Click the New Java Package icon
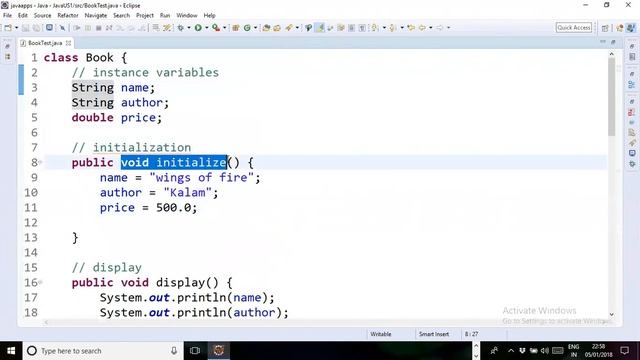The height and width of the screenshot is (360, 640). click(236, 28)
